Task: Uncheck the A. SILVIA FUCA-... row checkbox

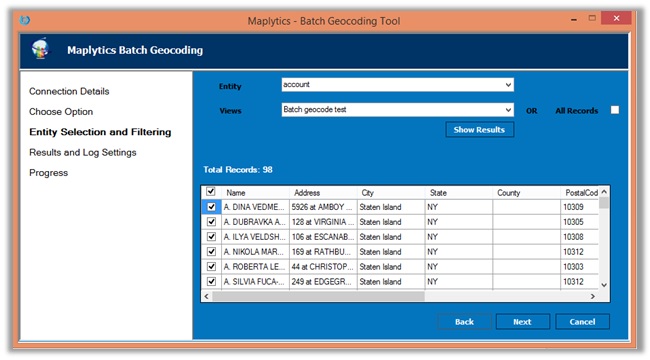Action: [x=211, y=281]
